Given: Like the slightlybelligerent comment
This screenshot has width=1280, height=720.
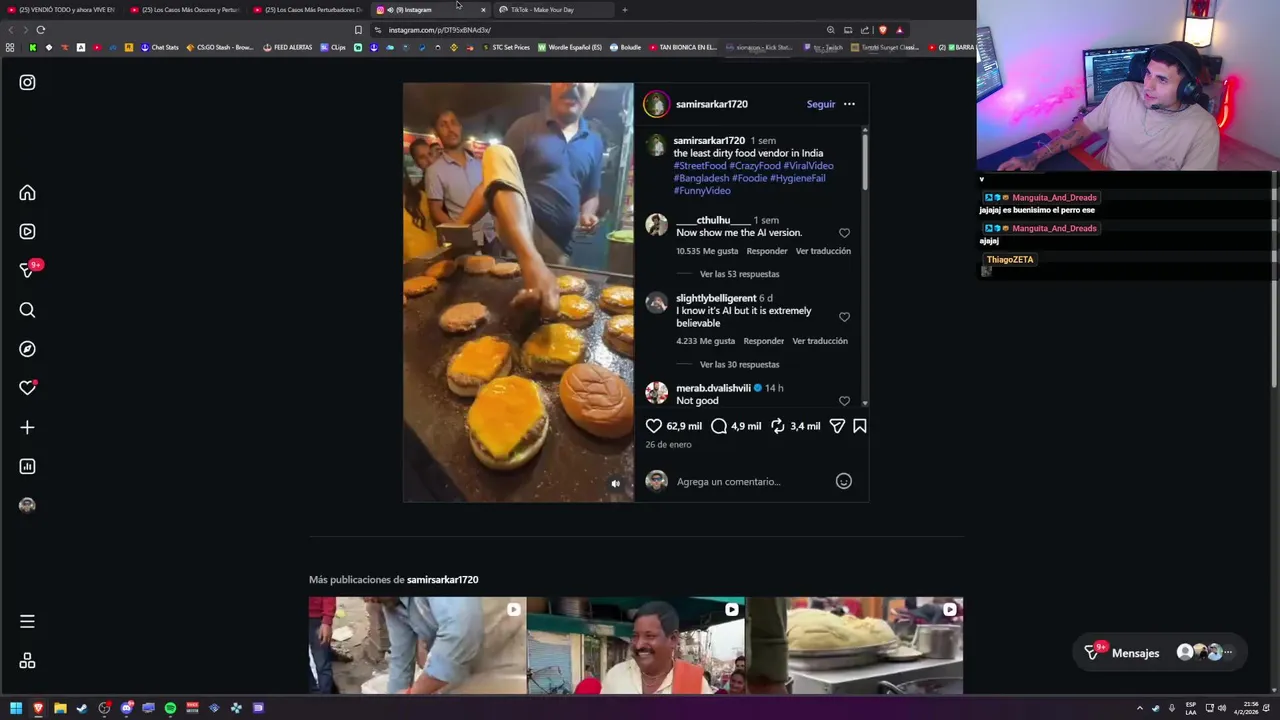Looking at the screenshot, I should 844,317.
